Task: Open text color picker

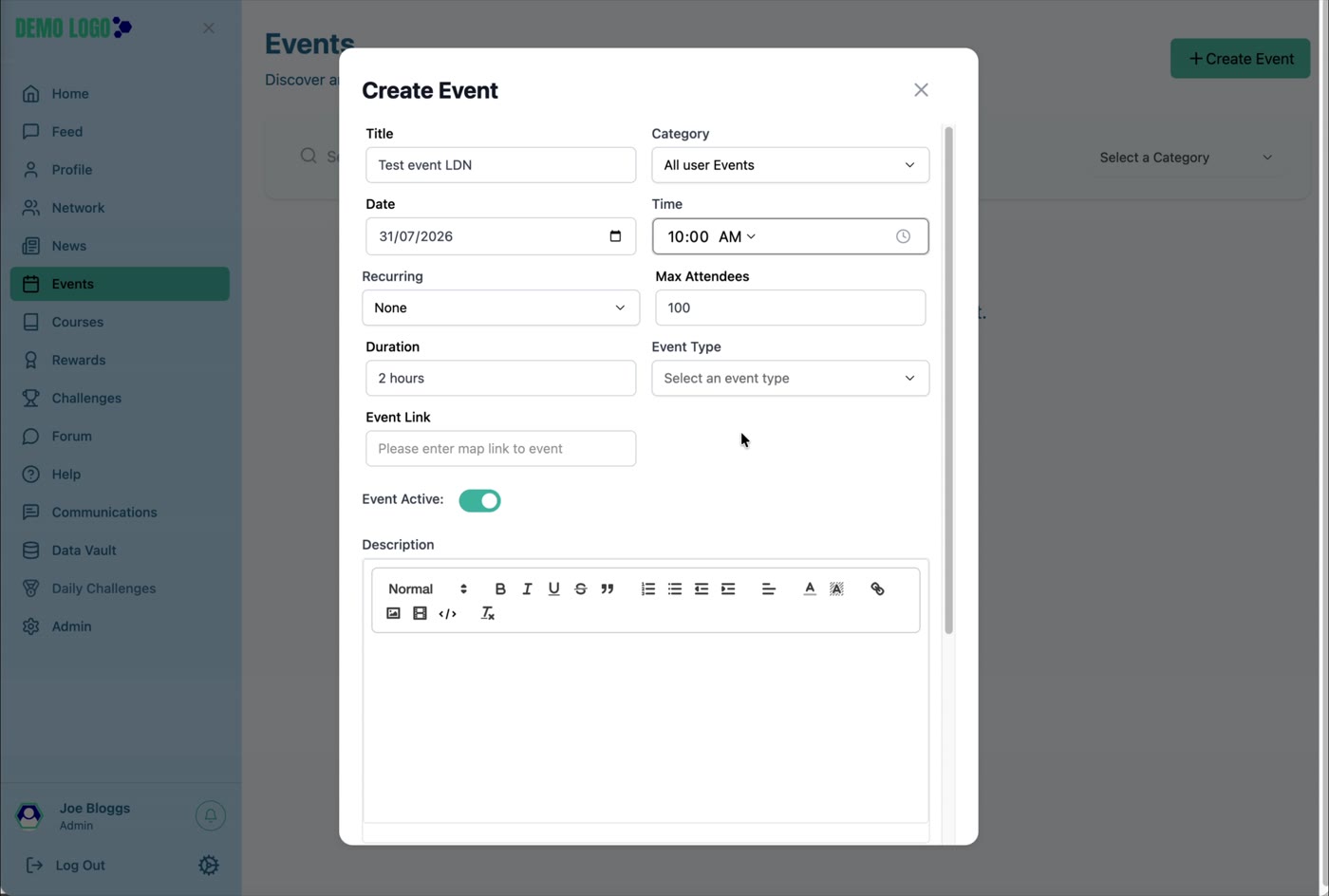Action: (x=809, y=588)
